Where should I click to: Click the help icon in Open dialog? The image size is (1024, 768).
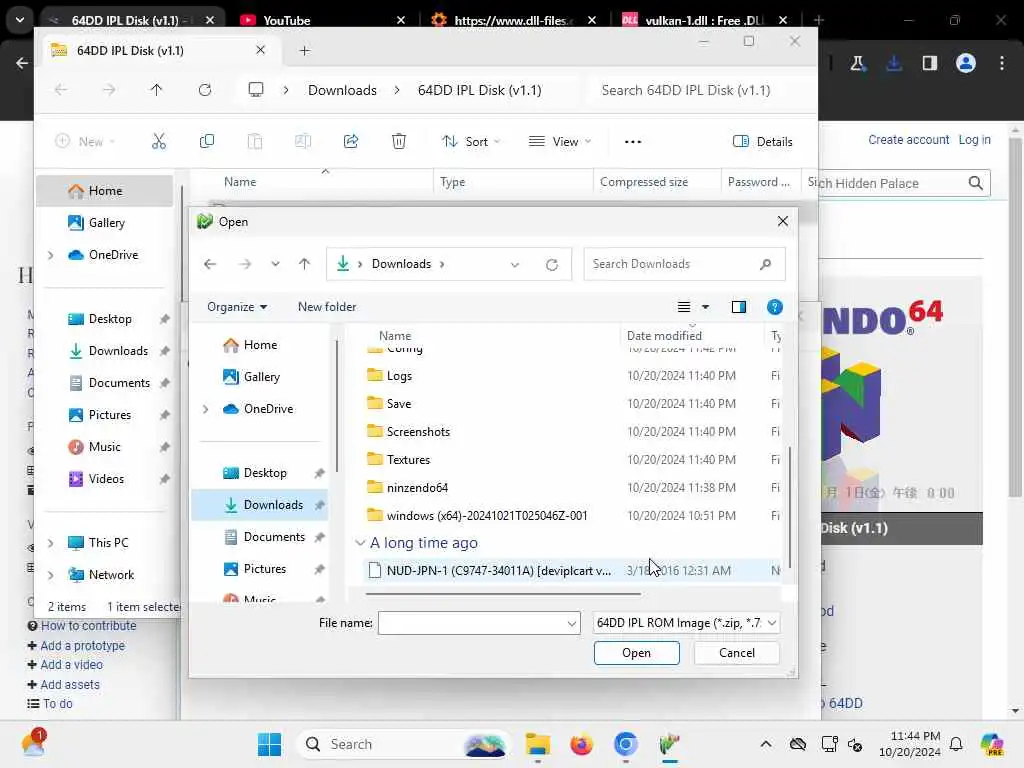(x=775, y=307)
